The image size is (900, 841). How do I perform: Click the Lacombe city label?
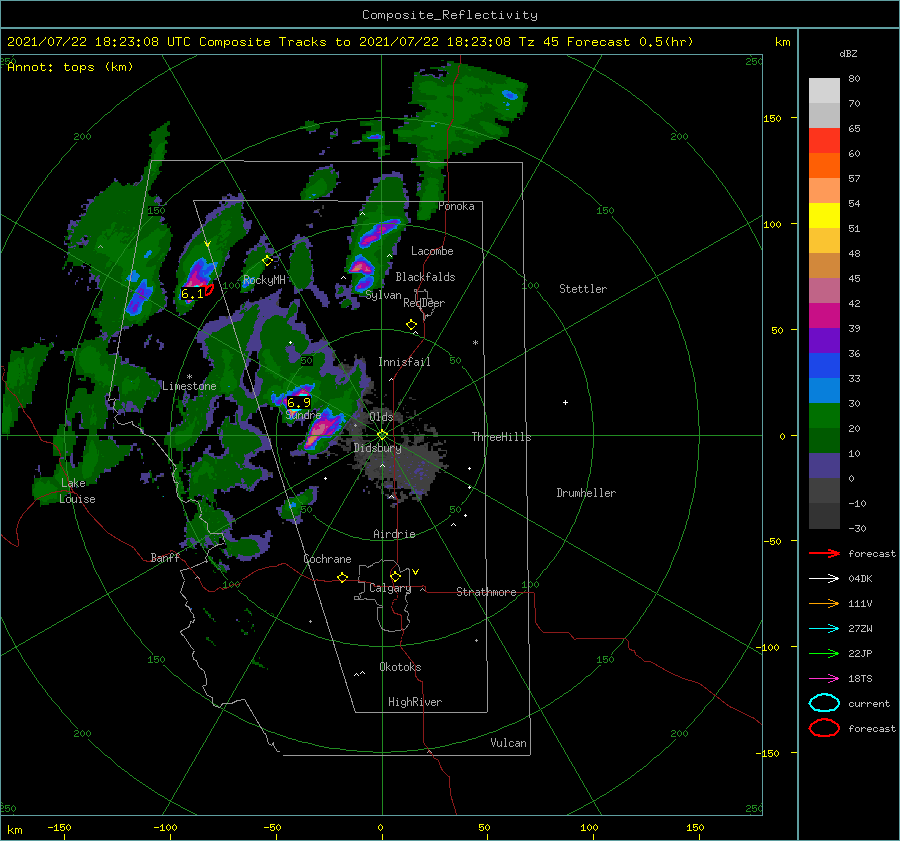click(x=432, y=251)
